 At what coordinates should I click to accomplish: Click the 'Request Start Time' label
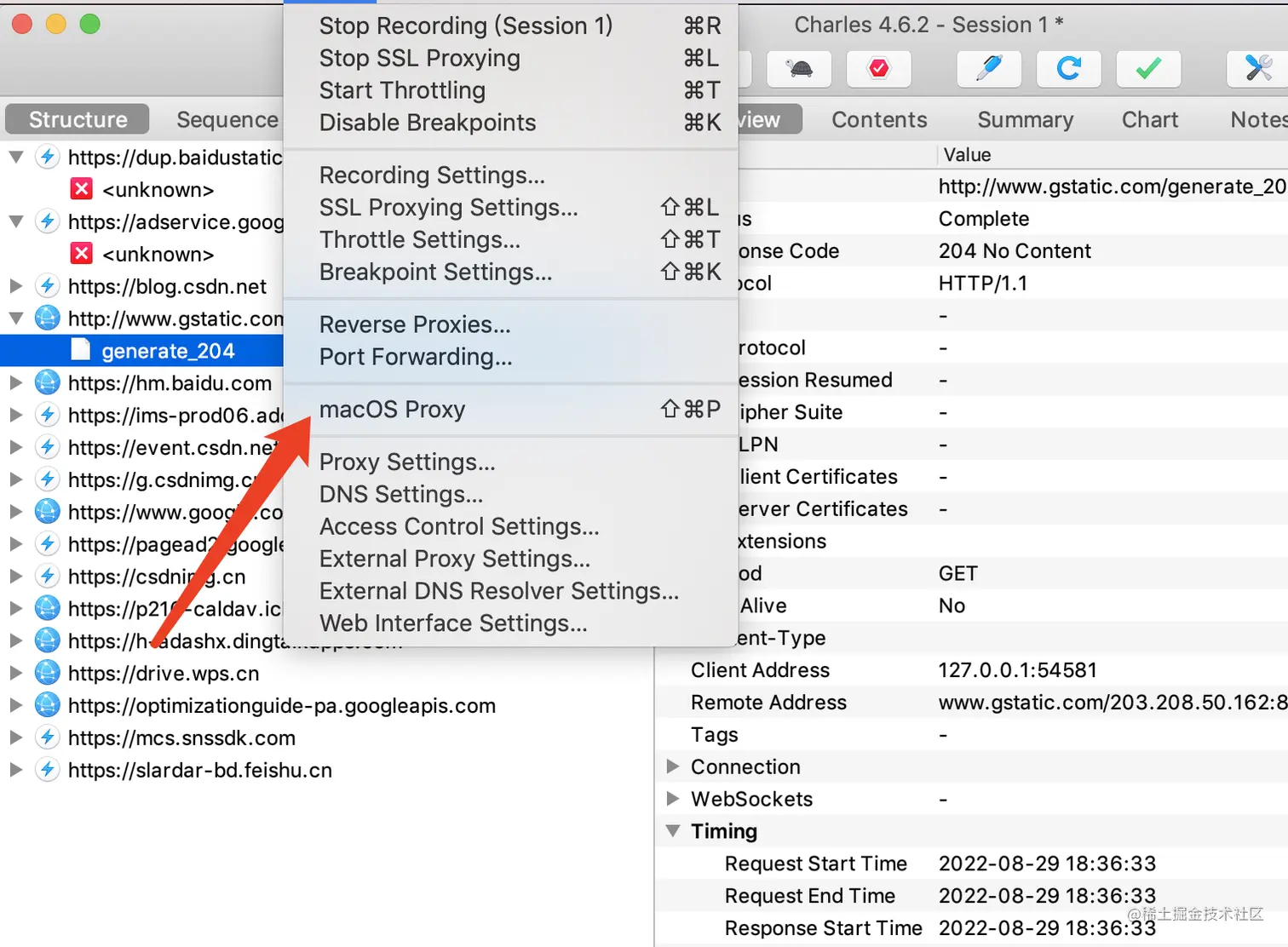(x=815, y=864)
